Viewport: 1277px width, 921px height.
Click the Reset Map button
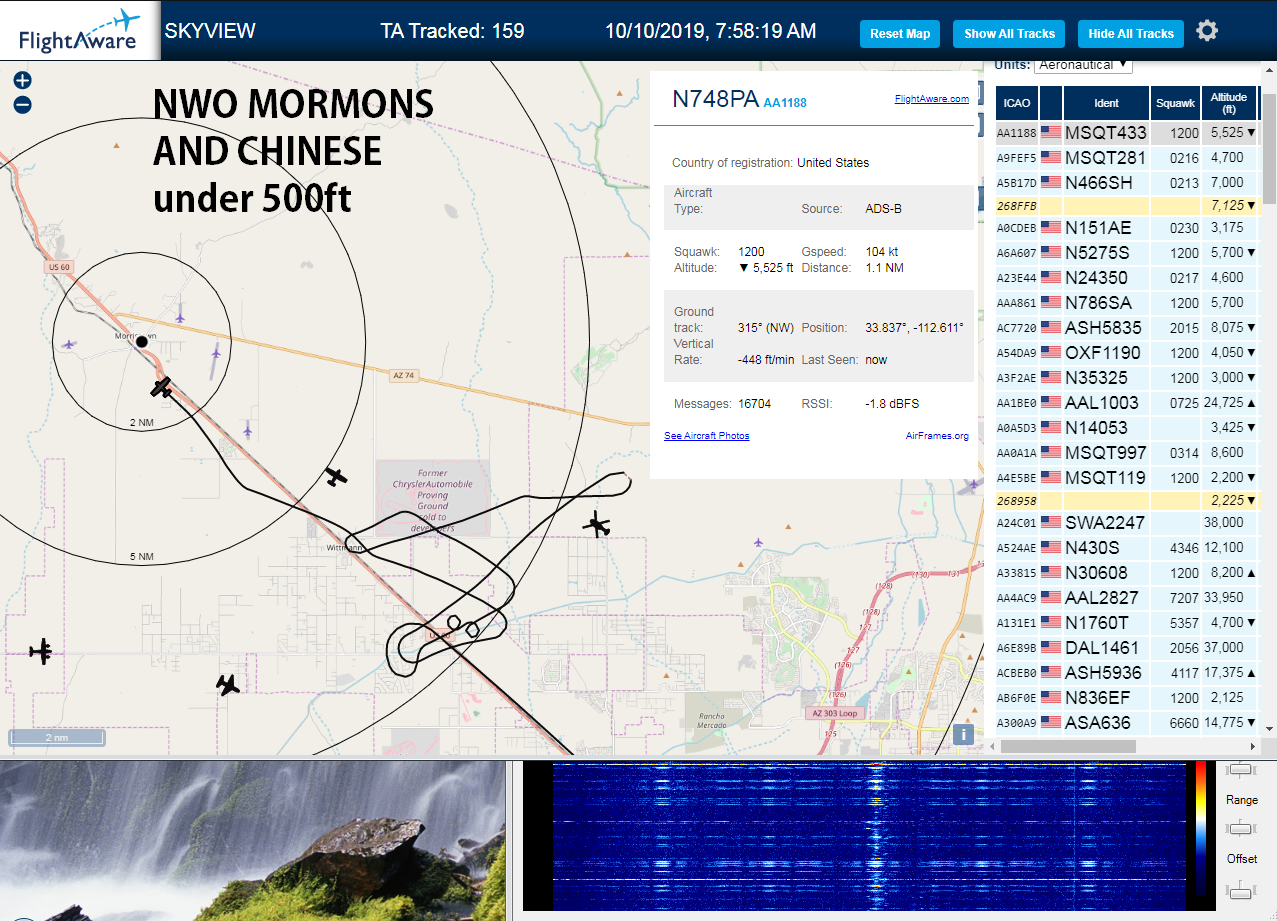pos(900,33)
